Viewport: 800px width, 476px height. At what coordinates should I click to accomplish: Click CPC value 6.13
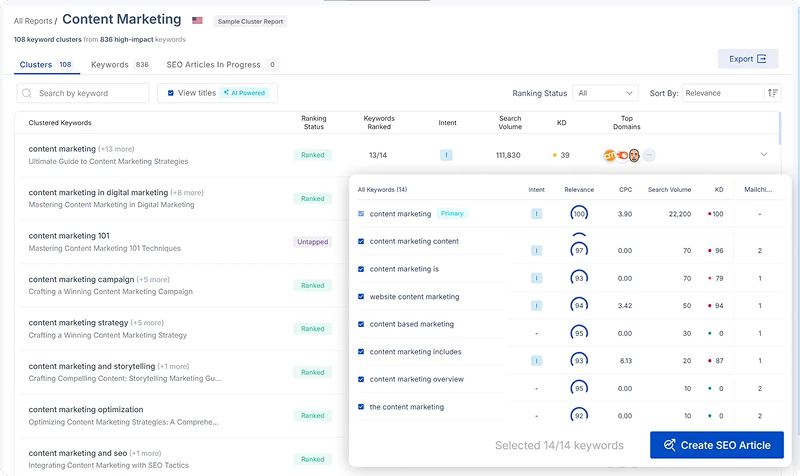[626, 361]
